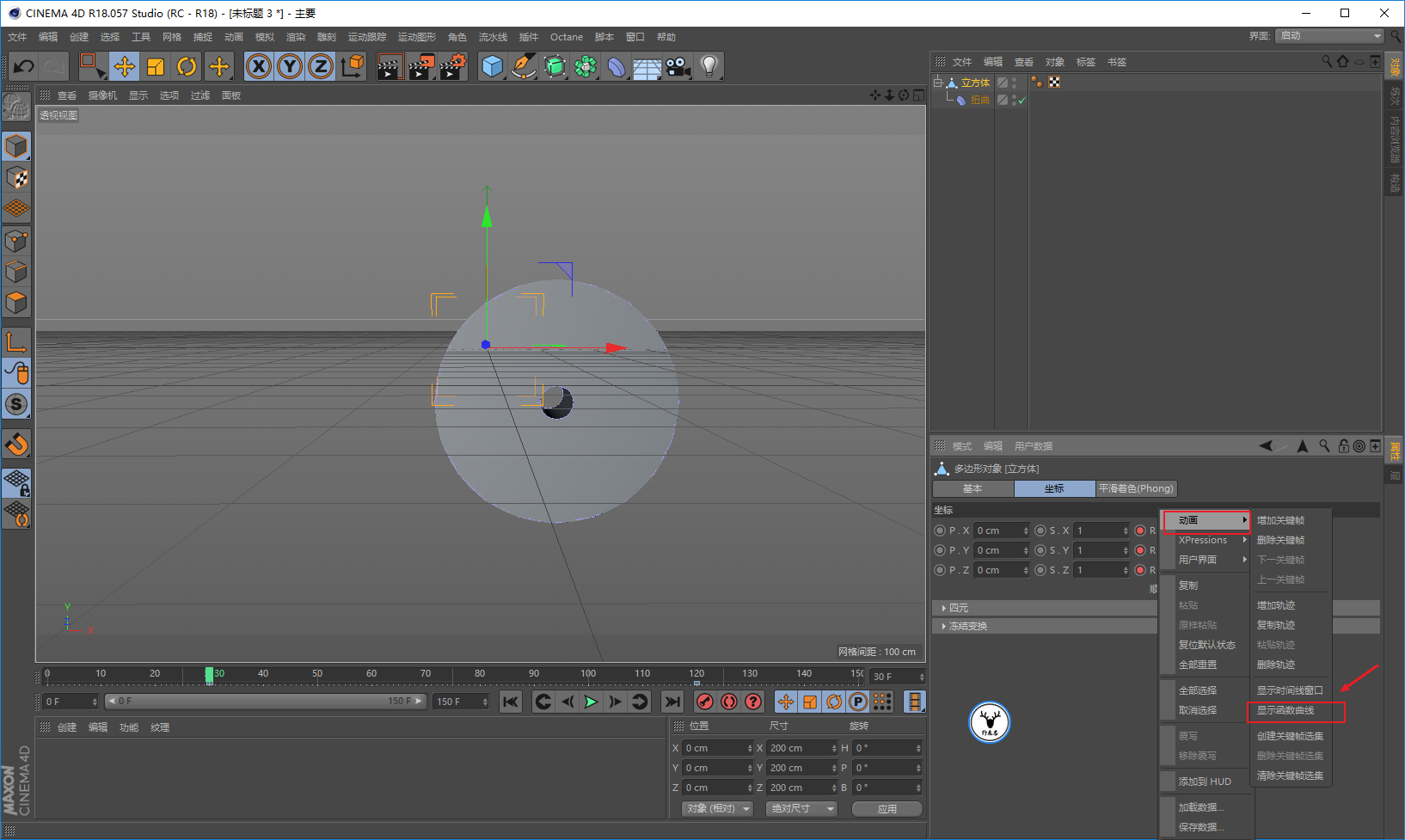Image resolution: width=1405 pixels, height=840 pixels.
Task: Switch to texture mode icon
Action: [16, 178]
